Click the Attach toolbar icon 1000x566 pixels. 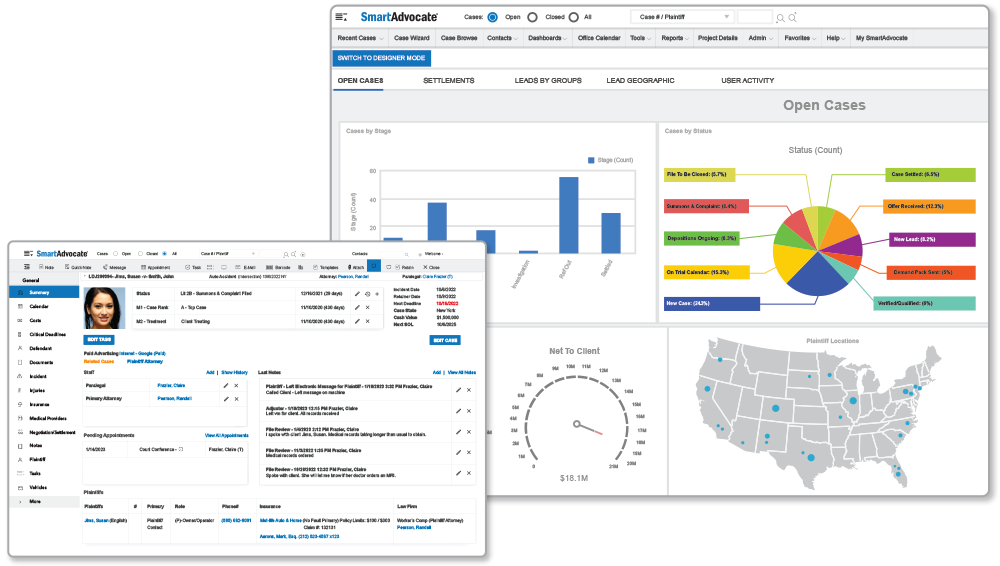[x=349, y=267]
